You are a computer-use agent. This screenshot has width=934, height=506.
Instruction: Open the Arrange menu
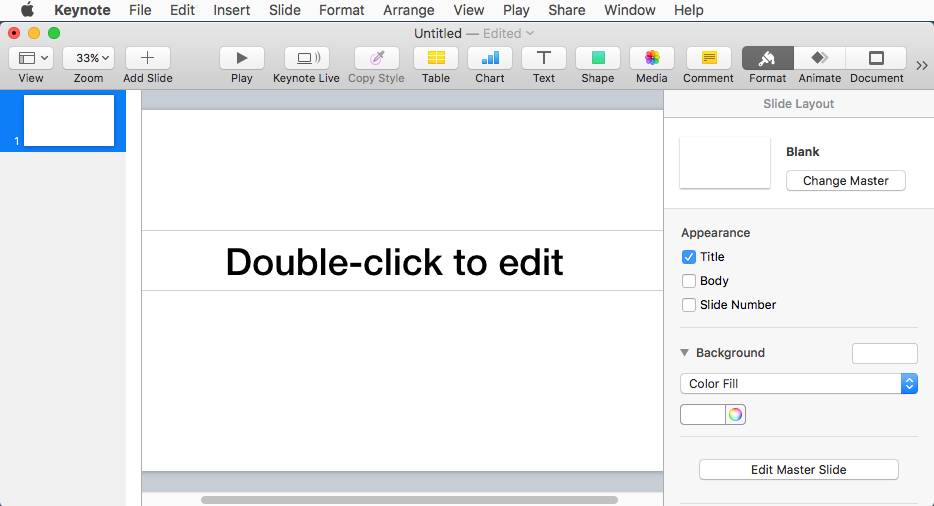point(409,10)
